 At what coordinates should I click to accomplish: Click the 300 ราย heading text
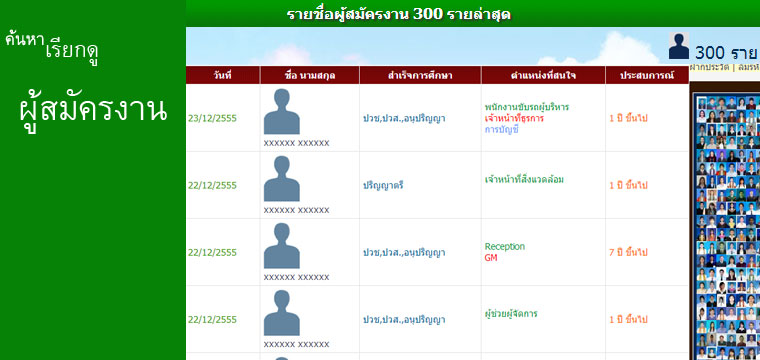coord(726,52)
